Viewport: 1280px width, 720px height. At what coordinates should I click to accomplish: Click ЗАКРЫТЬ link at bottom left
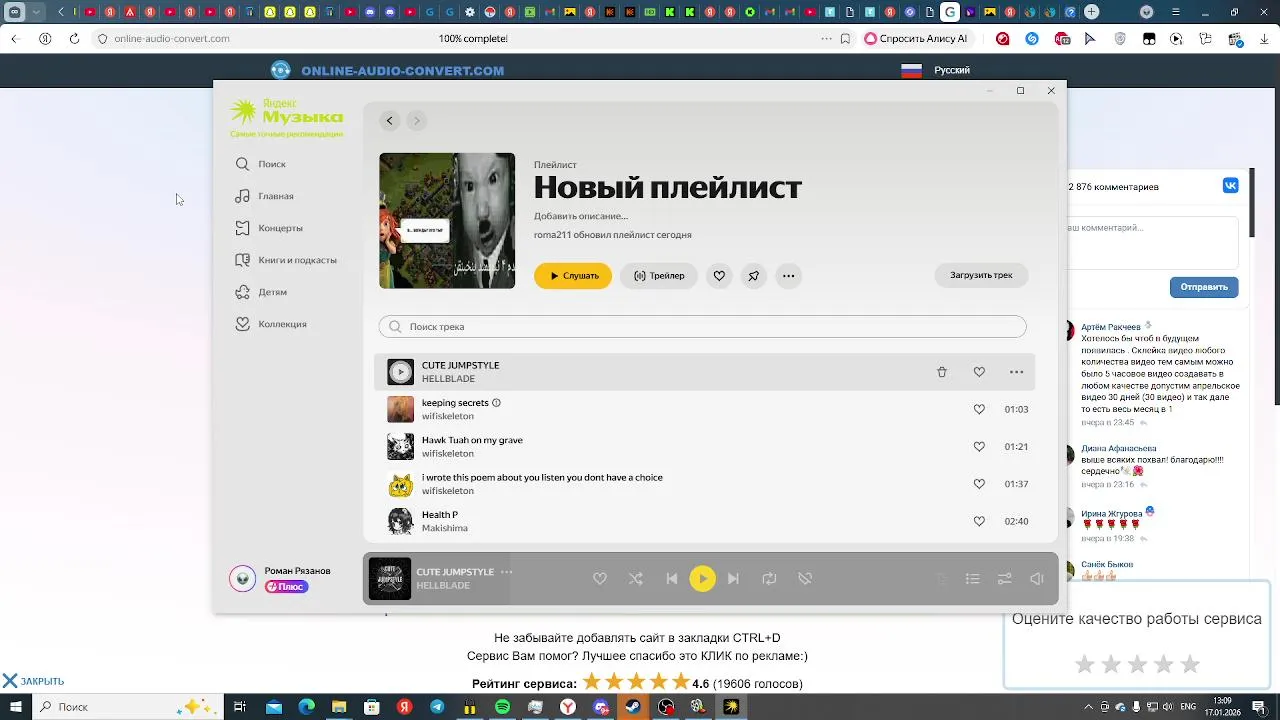click(33, 681)
